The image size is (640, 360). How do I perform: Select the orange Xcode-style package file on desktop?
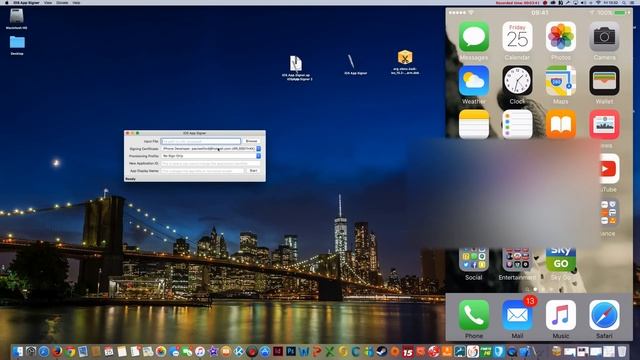405,58
